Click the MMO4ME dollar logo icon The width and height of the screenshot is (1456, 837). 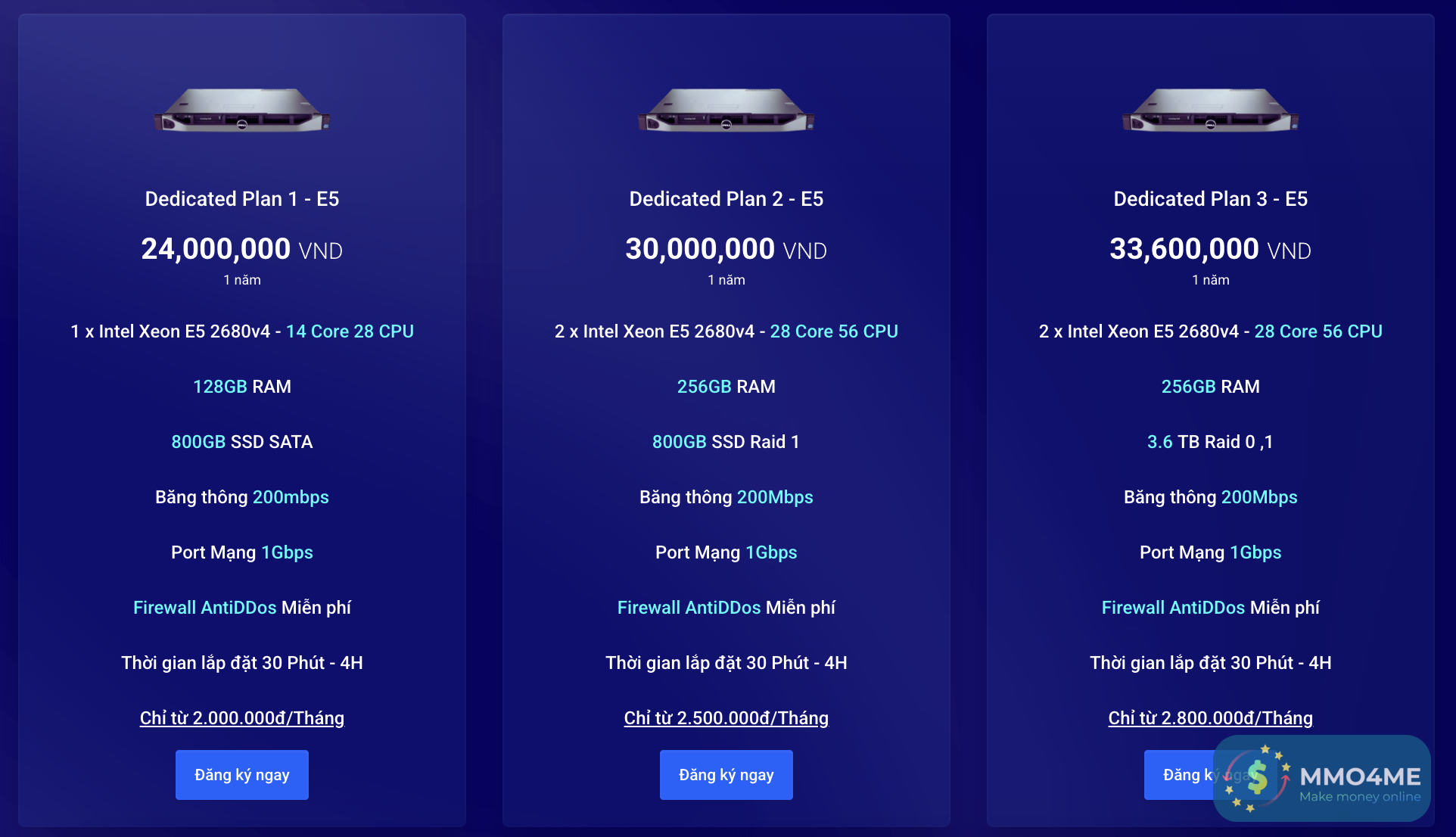point(1257,778)
